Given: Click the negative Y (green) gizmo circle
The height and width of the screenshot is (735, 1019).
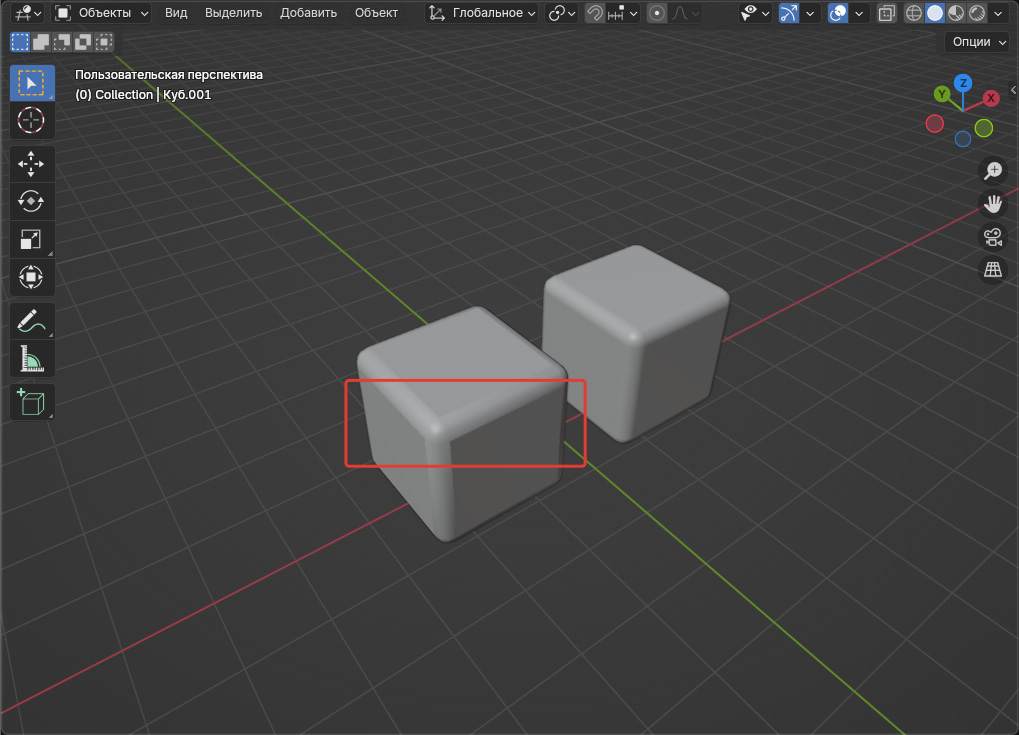Looking at the screenshot, I should [984, 128].
